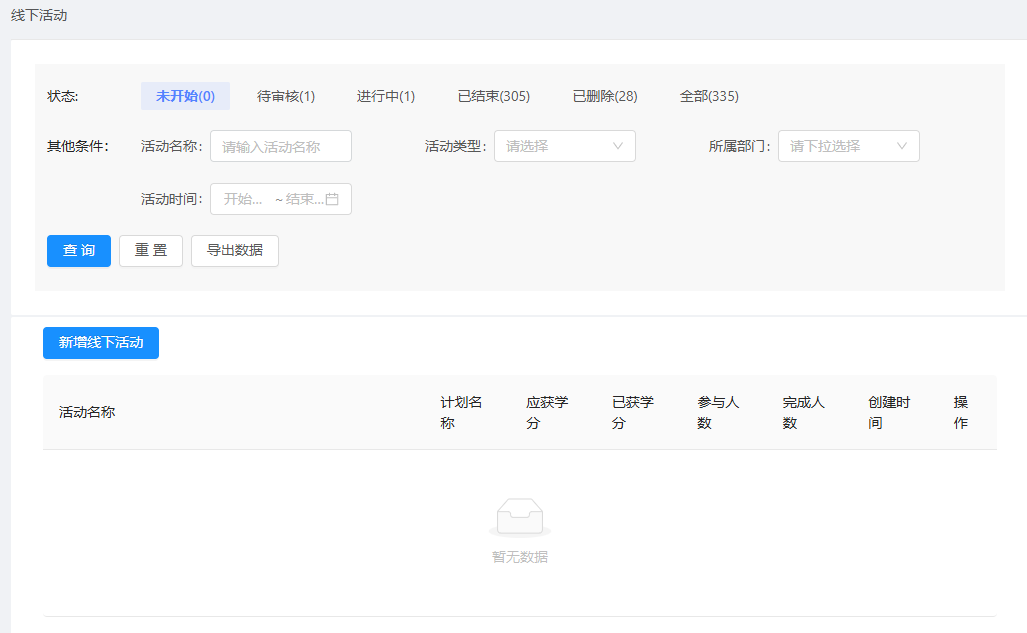The height and width of the screenshot is (633, 1027).
Task: Show 进行中(1) activities
Action: click(386, 96)
